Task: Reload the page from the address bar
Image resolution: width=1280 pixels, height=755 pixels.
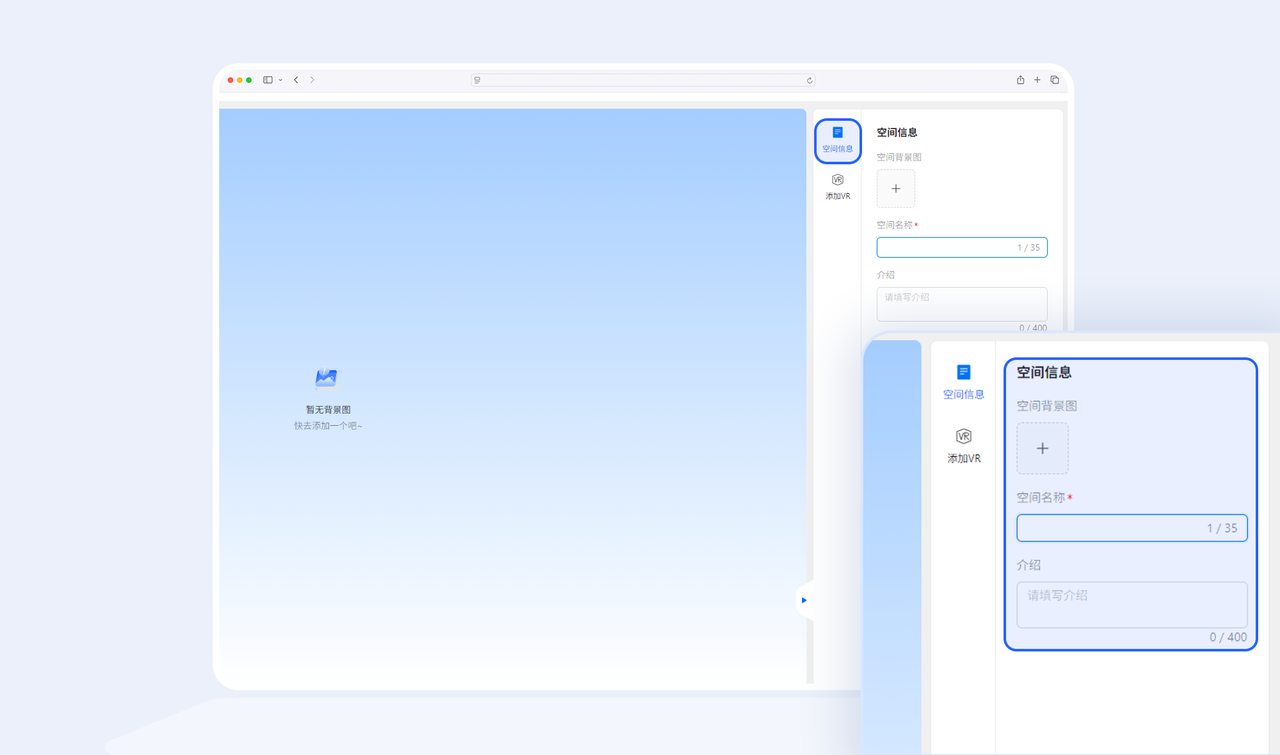Action: tap(809, 80)
